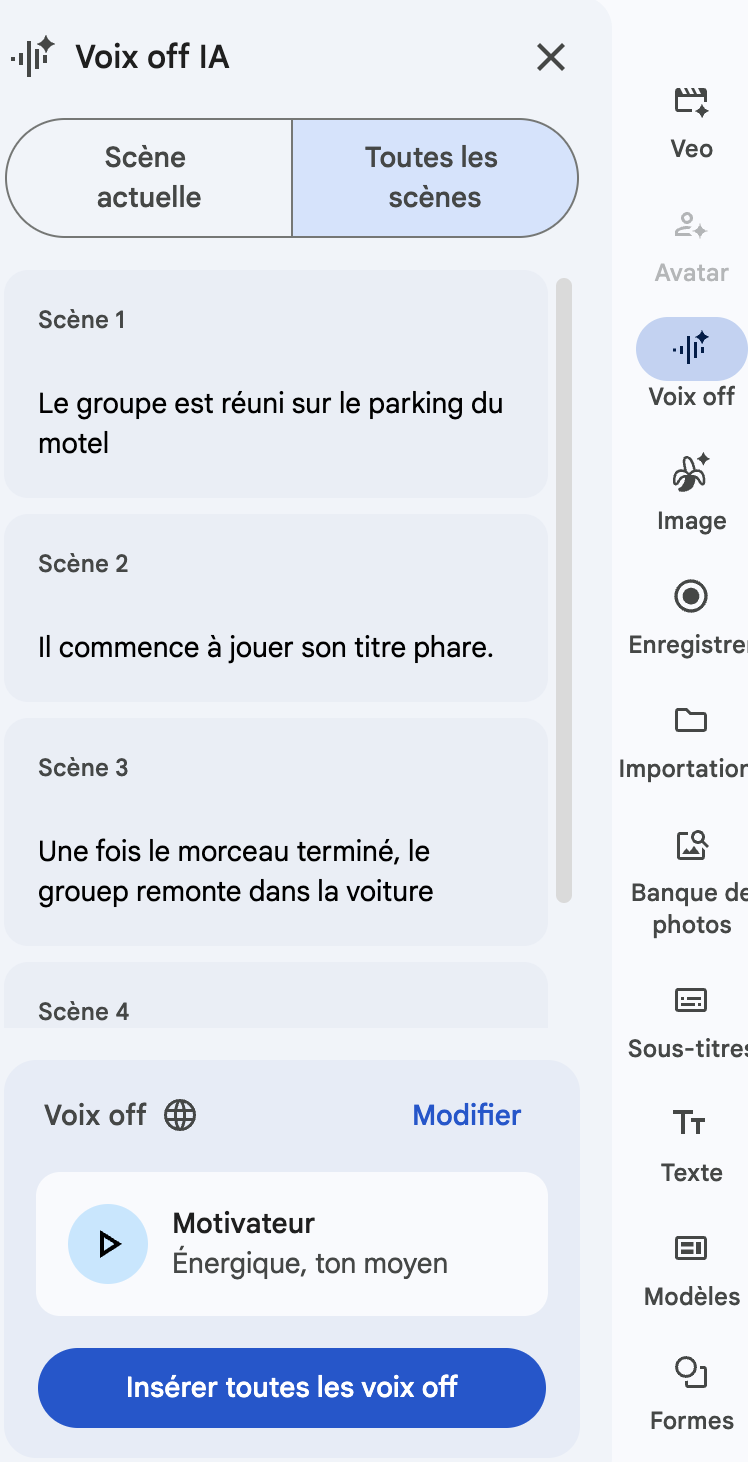Close the Voix off IA panel
748x1462 pixels.
tap(551, 58)
